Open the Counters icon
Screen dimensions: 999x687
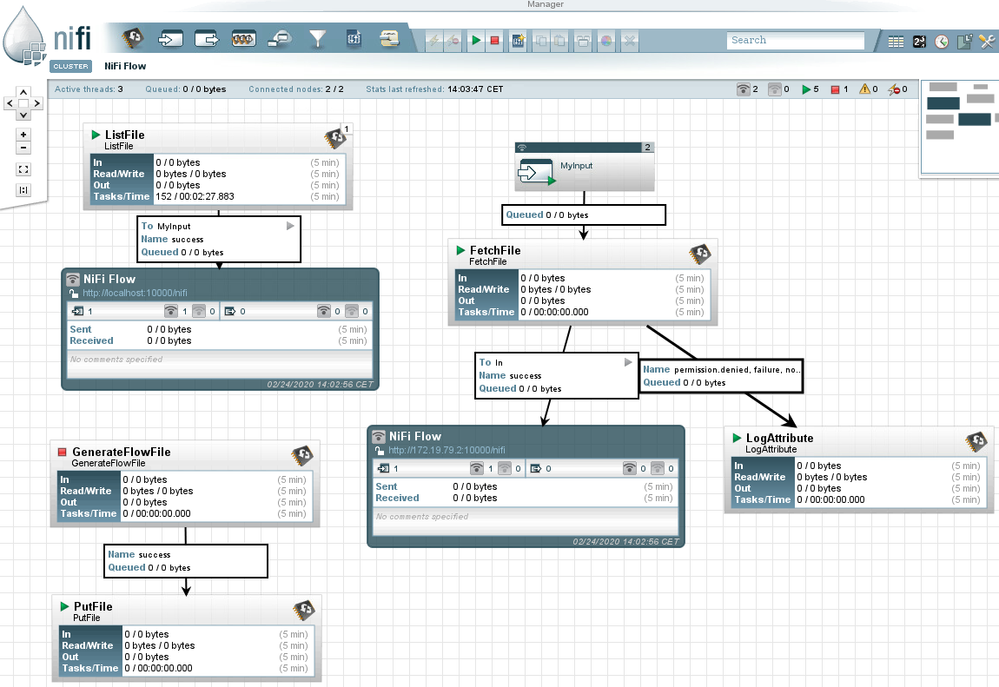[919, 41]
